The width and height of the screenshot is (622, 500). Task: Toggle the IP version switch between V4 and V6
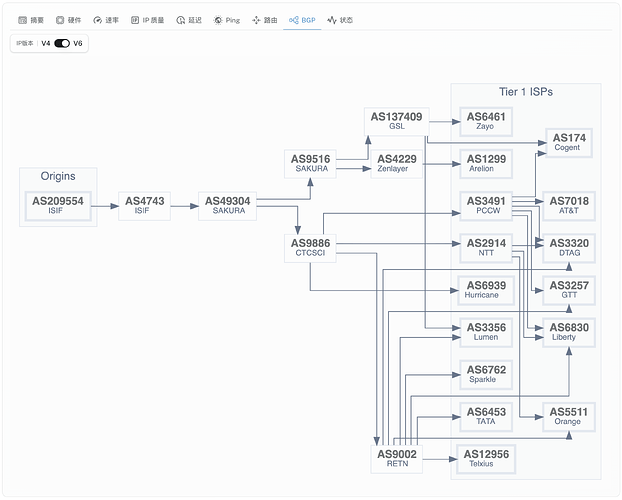62,43
